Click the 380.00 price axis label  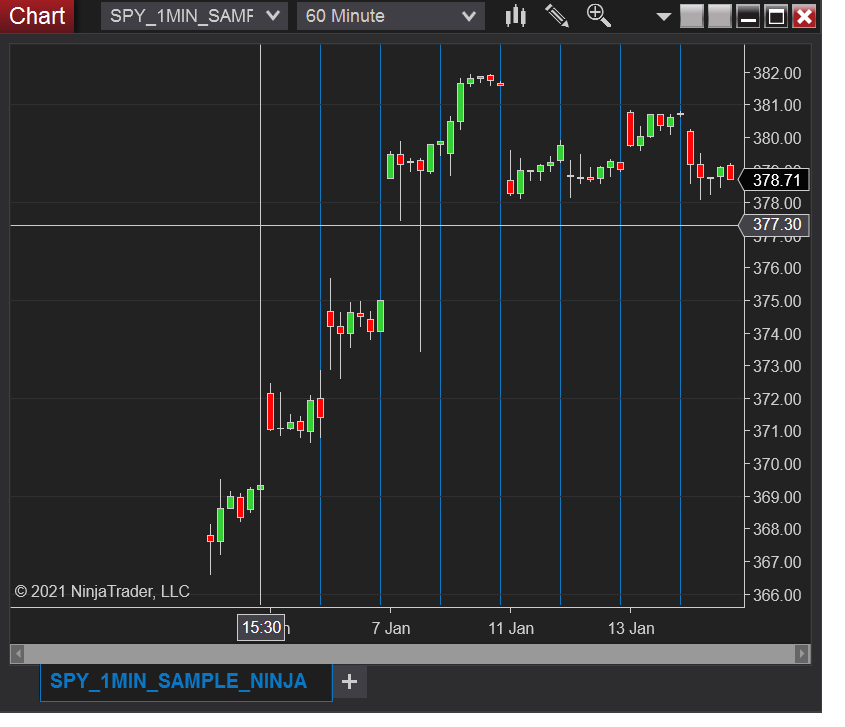[777, 139]
